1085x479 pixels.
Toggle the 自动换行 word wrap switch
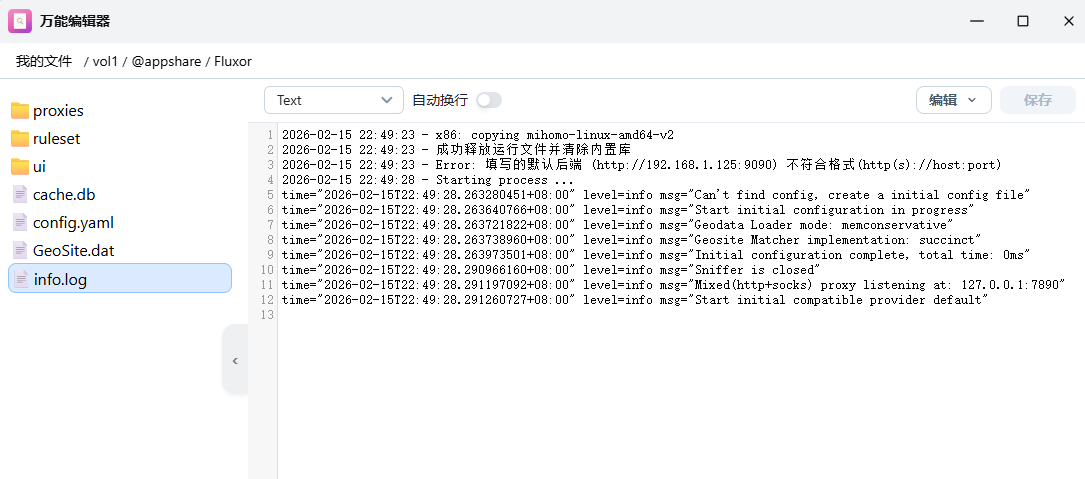click(x=489, y=100)
